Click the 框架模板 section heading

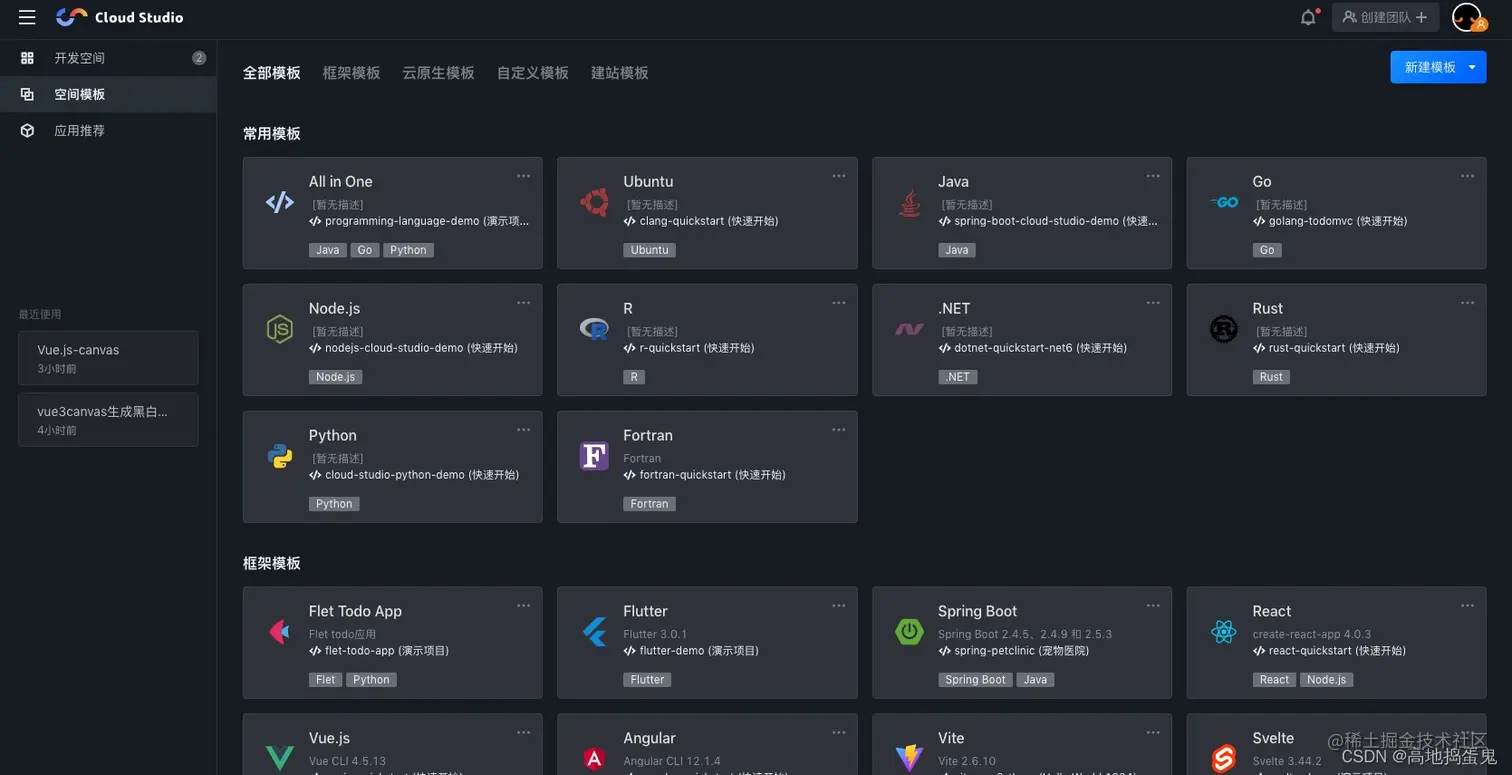272,563
